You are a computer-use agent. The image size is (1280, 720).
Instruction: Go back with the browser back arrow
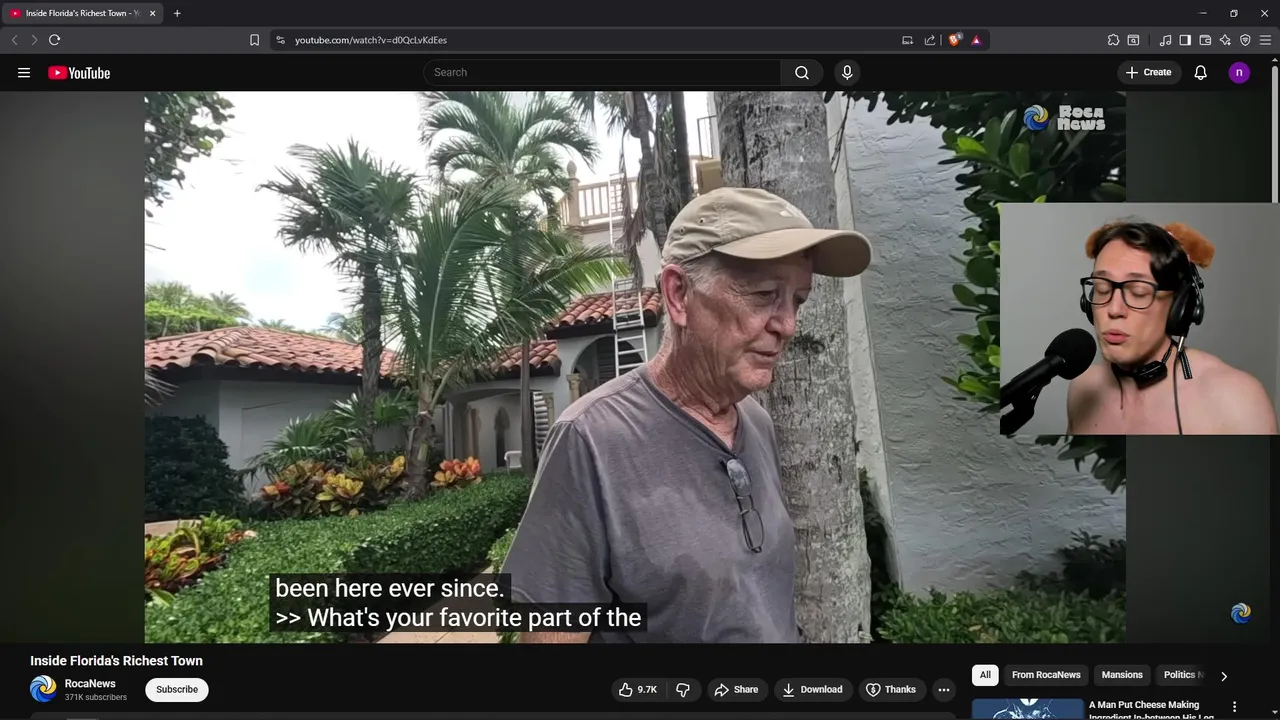click(x=14, y=40)
